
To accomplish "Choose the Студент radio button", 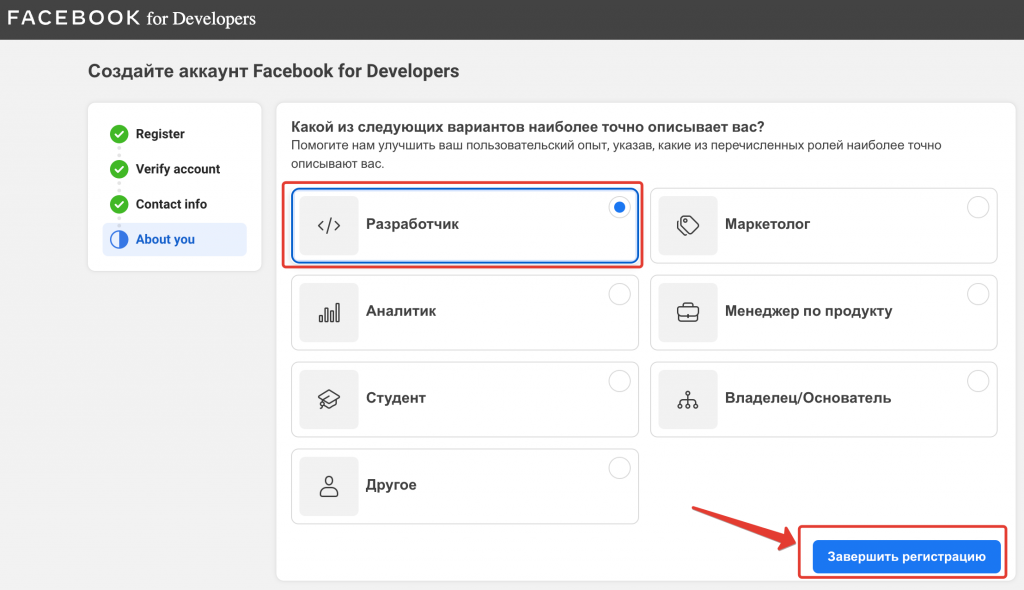I will pyautogui.click(x=619, y=381).
